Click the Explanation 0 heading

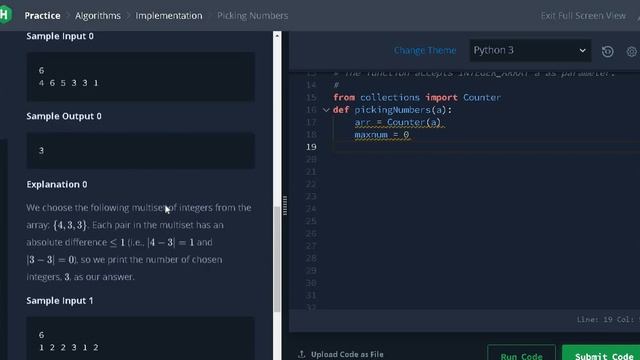[57, 184]
